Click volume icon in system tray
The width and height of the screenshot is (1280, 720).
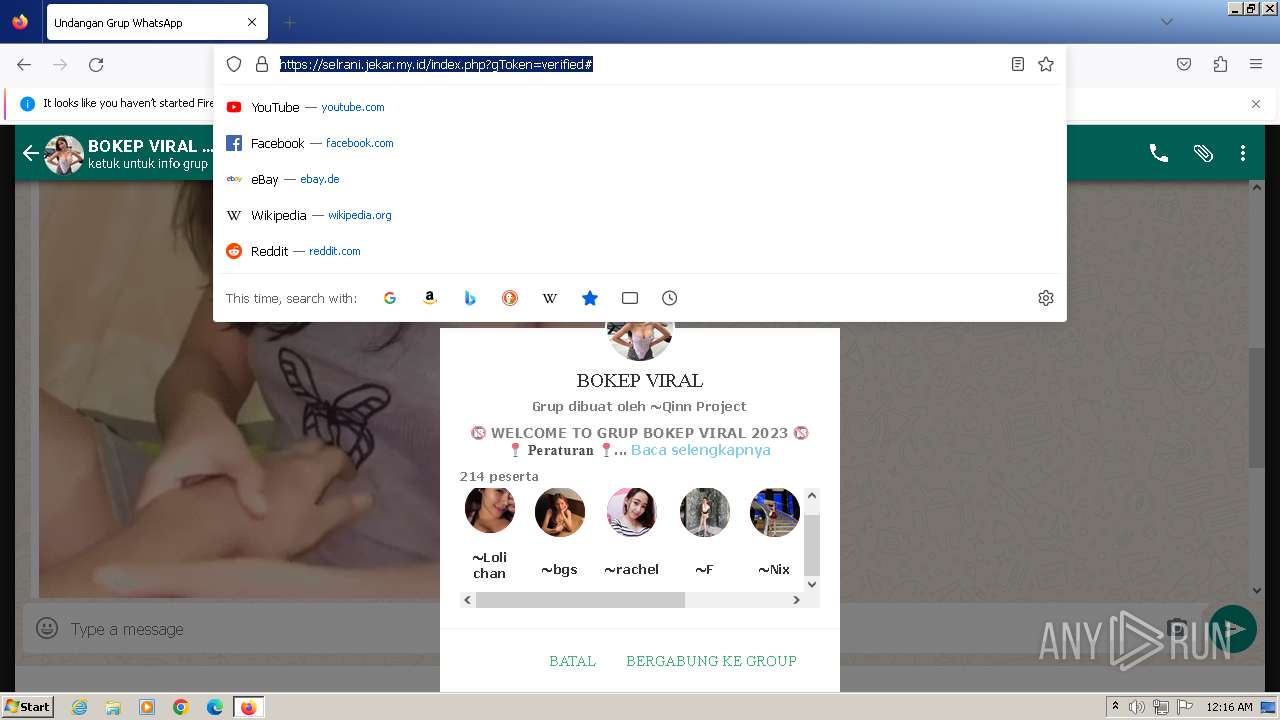click(1137, 707)
